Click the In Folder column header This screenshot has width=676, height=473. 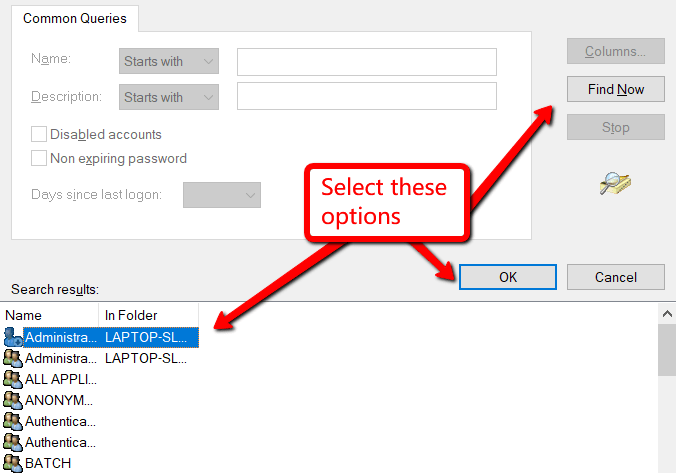click(x=148, y=315)
